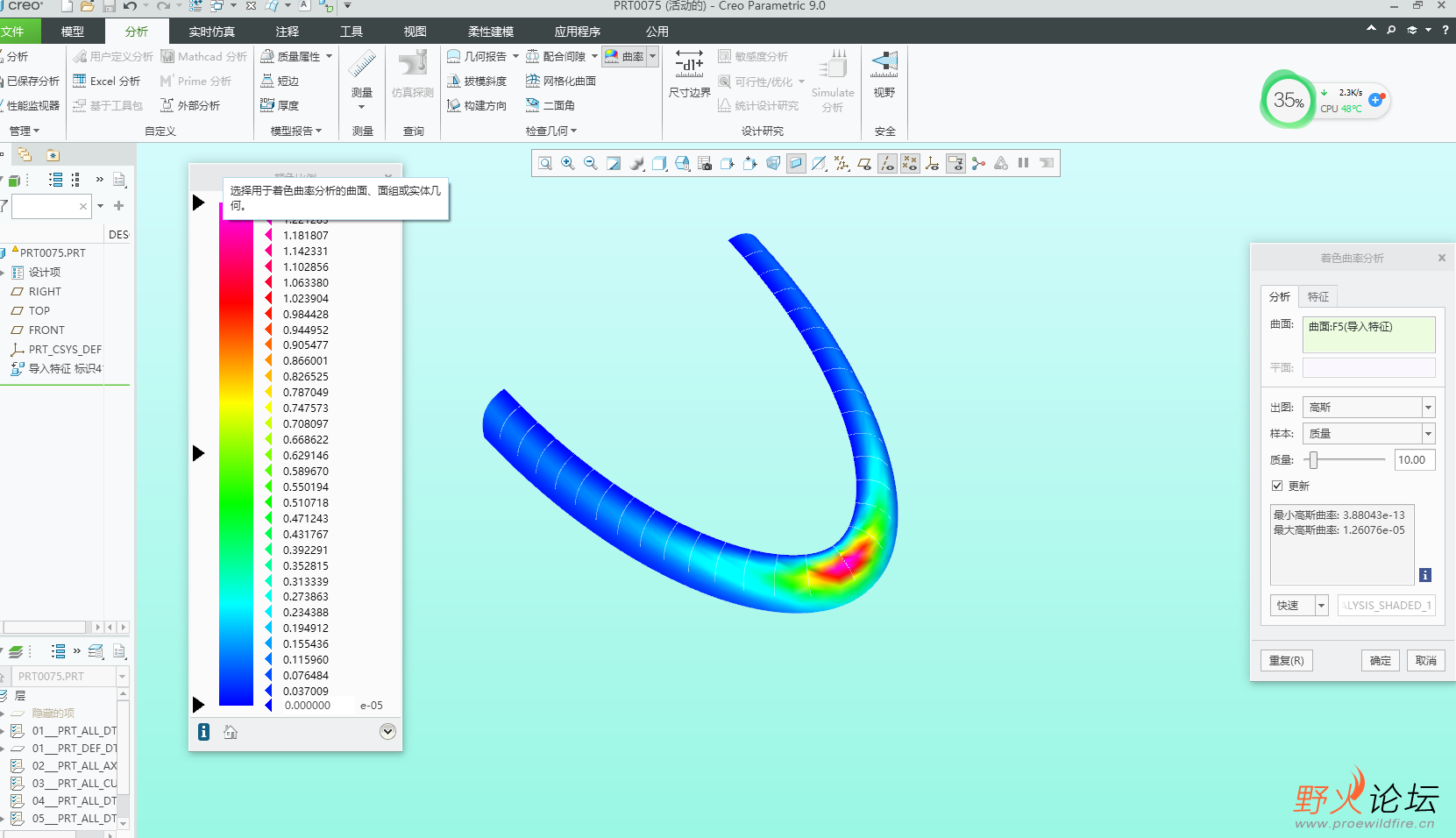The height and width of the screenshot is (838, 1456).
Task: Select PRT0075.PRT in model tree
Action: pos(53,252)
